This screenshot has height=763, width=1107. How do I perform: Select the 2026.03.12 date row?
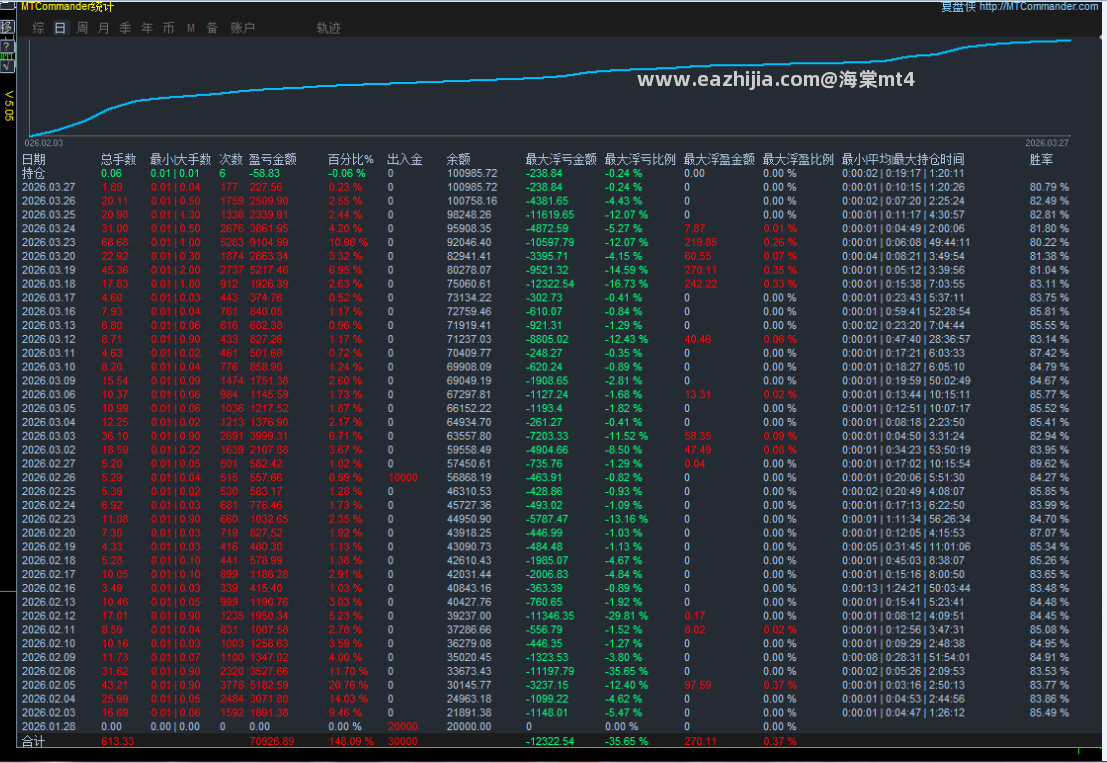48,339
